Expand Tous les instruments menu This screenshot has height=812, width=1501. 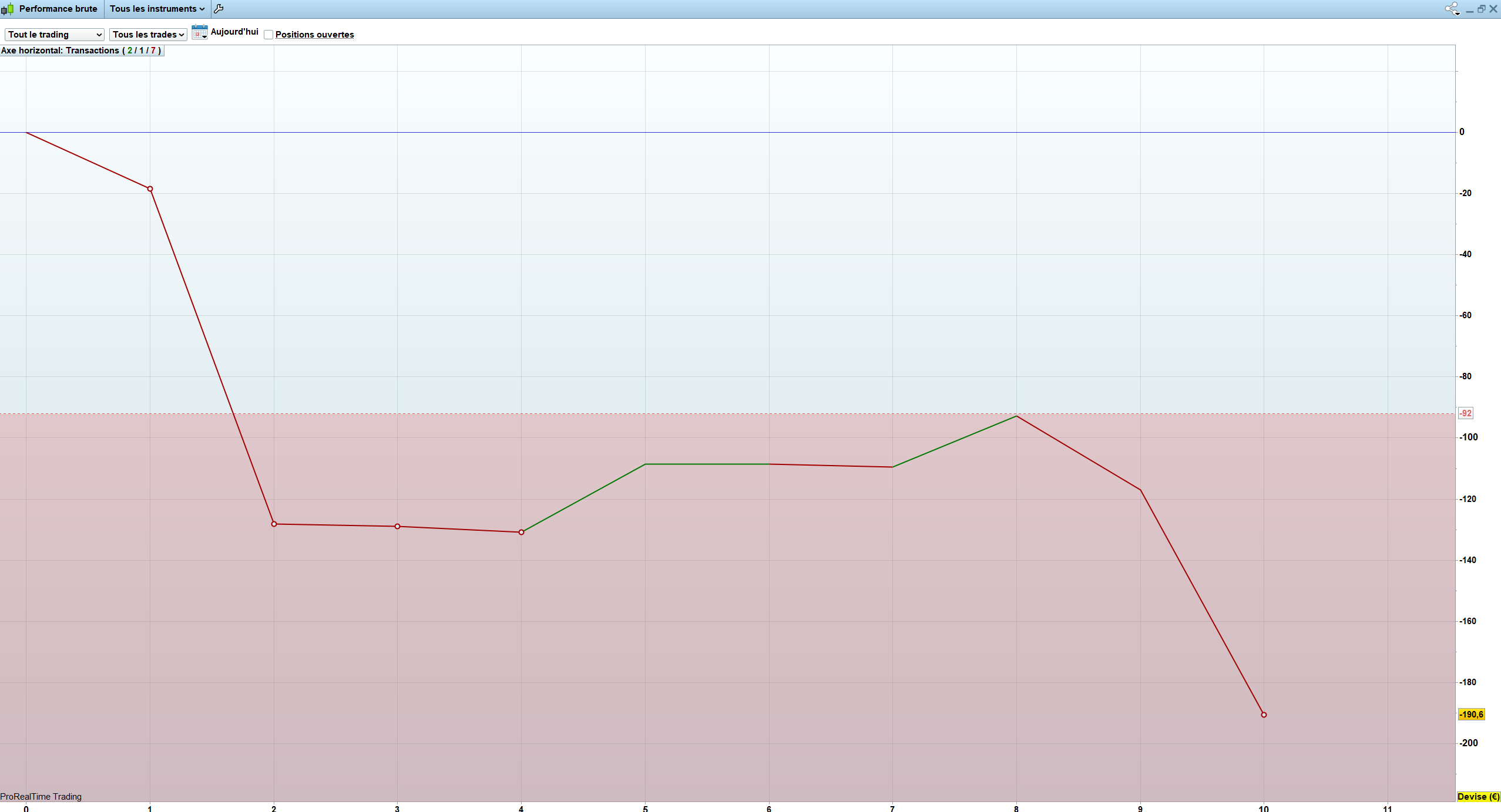pyautogui.click(x=157, y=9)
